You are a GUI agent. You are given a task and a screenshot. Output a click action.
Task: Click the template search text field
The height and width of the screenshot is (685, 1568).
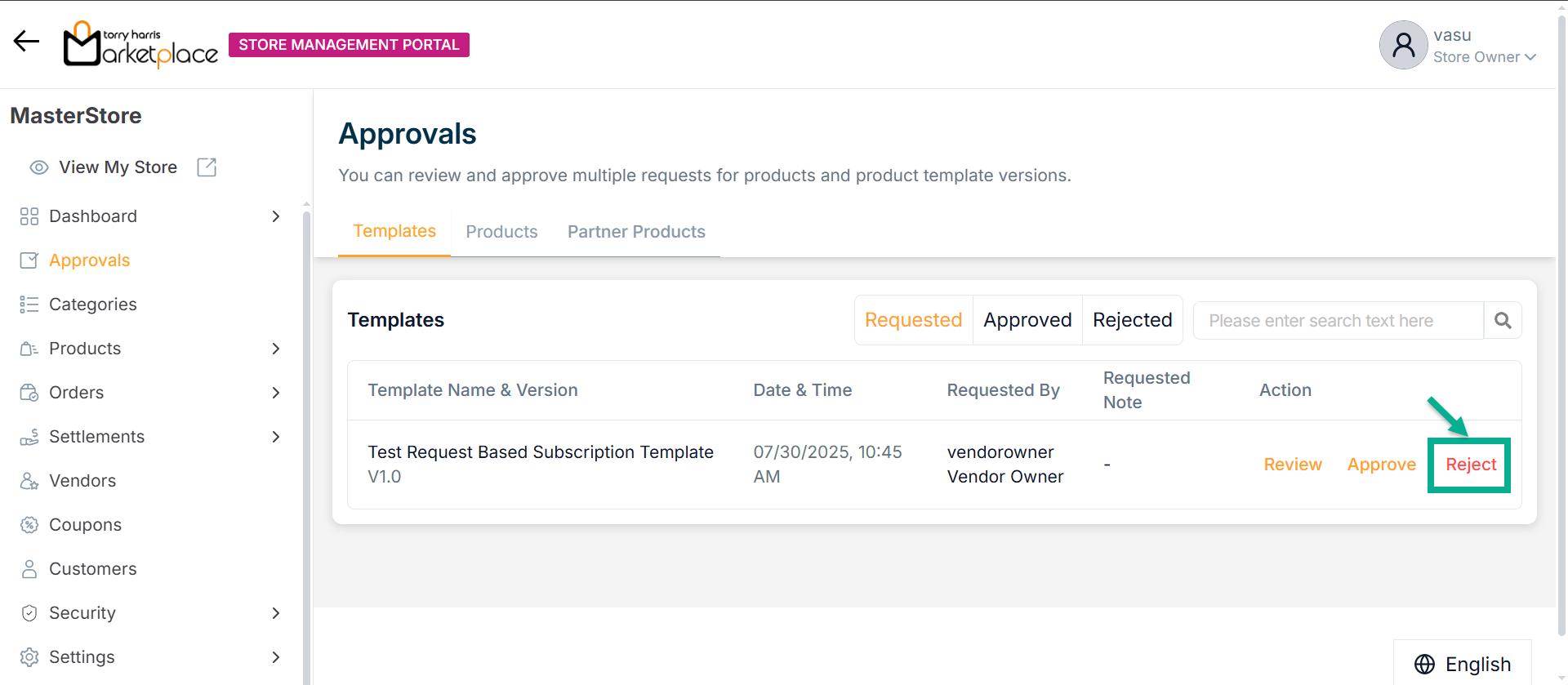click(x=1338, y=321)
